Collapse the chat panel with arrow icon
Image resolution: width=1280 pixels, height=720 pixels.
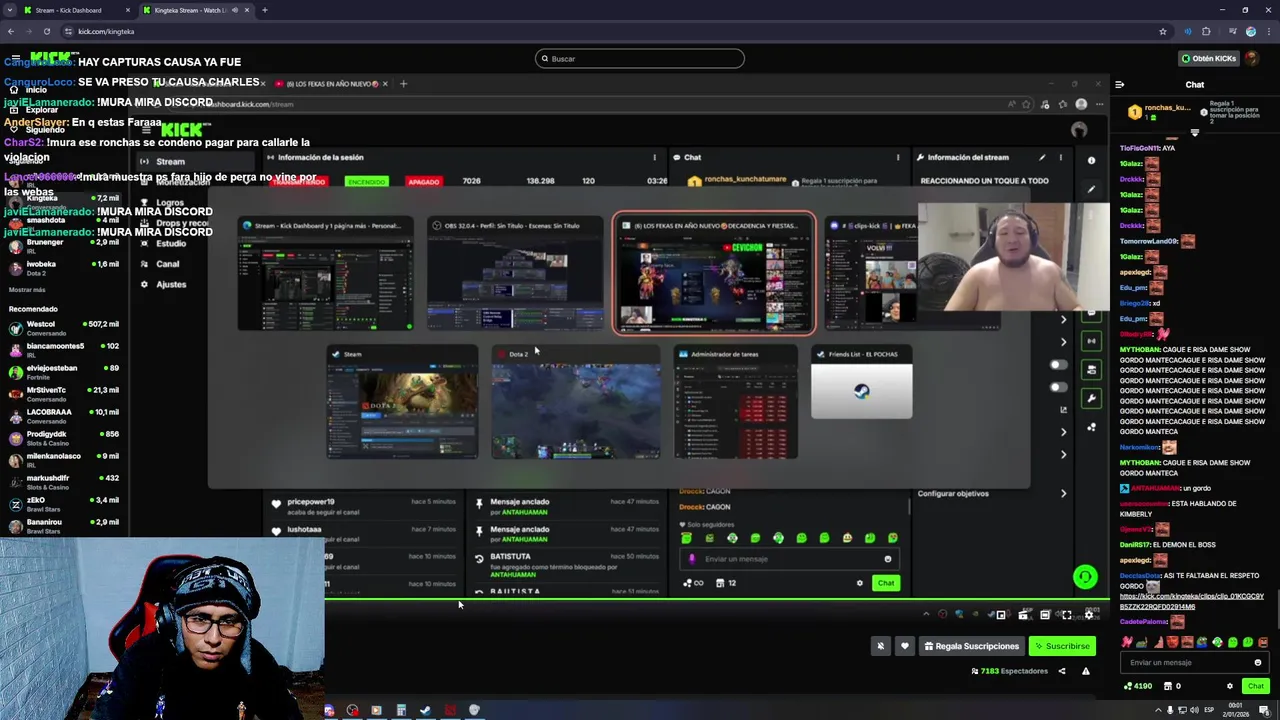[1119, 85]
